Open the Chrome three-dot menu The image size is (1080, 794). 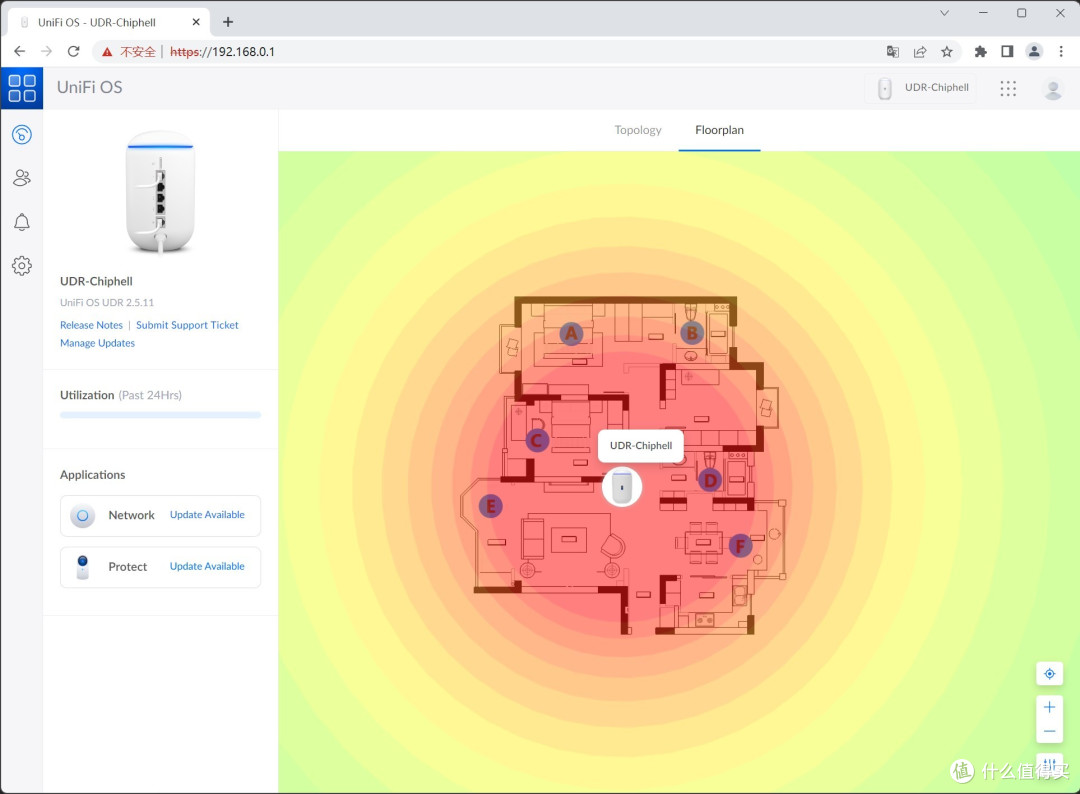click(1061, 51)
